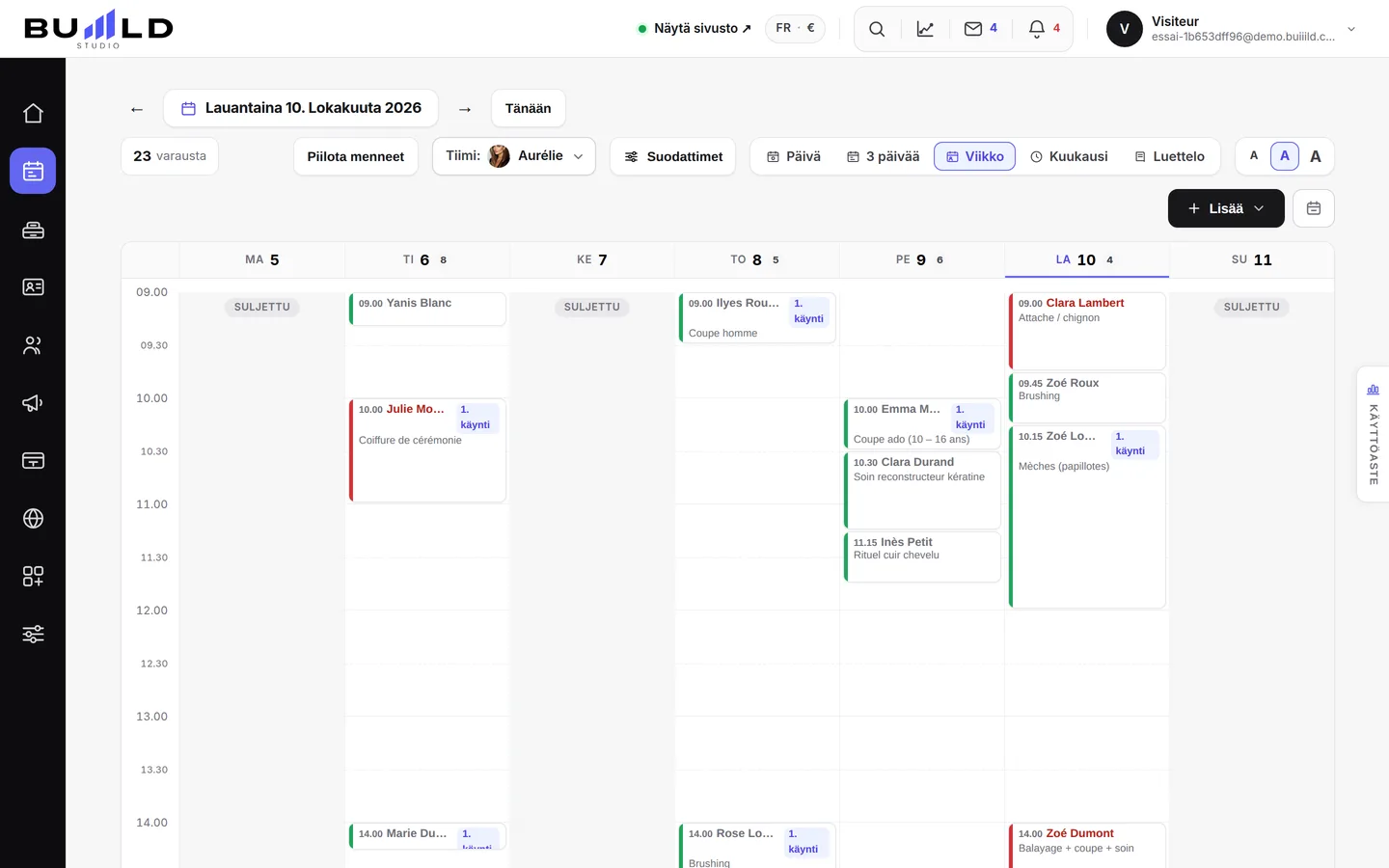Toggle Piilota menneet to hide past bookings
1389x868 pixels.
(x=356, y=156)
